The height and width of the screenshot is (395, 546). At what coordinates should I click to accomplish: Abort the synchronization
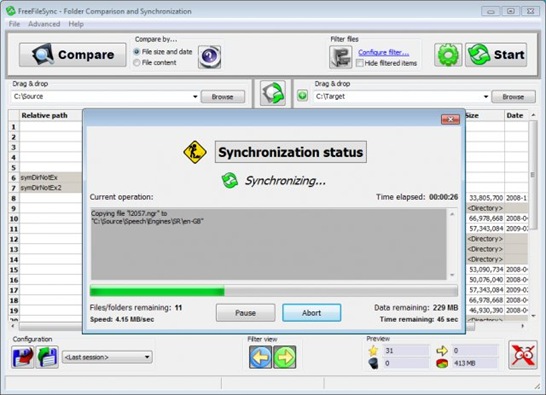pos(312,313)
